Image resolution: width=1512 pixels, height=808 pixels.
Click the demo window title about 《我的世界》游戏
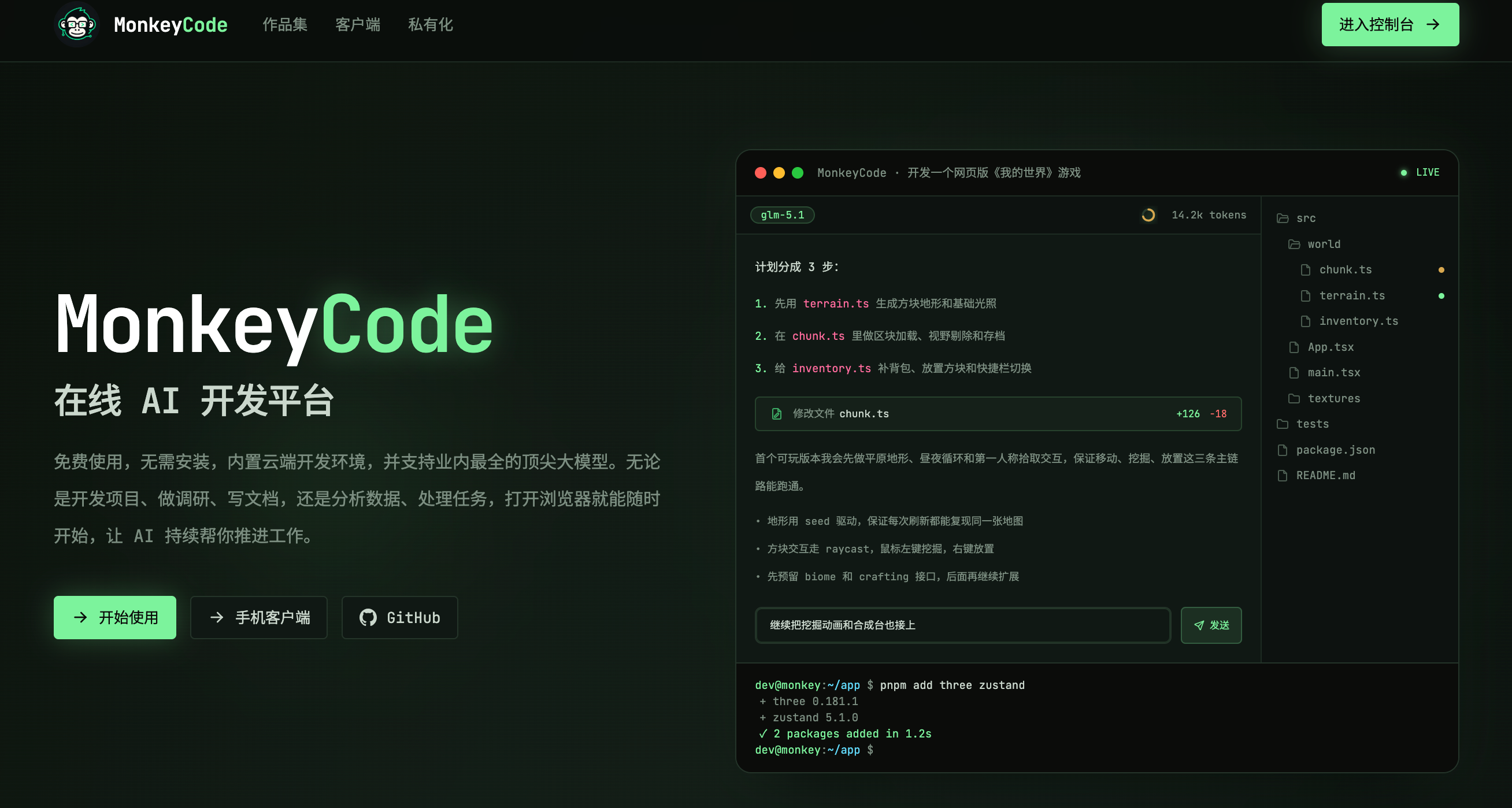(x=948, y=172)
